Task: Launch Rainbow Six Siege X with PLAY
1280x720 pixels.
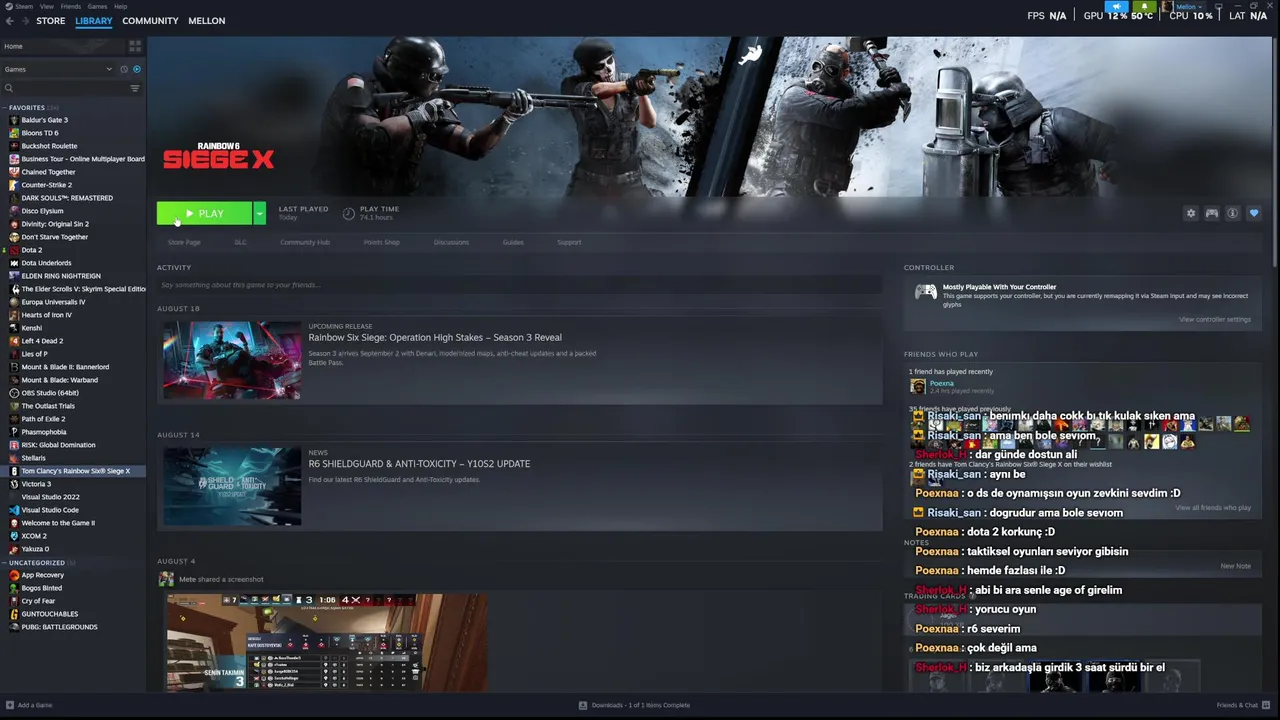Action: click(204, 213)
